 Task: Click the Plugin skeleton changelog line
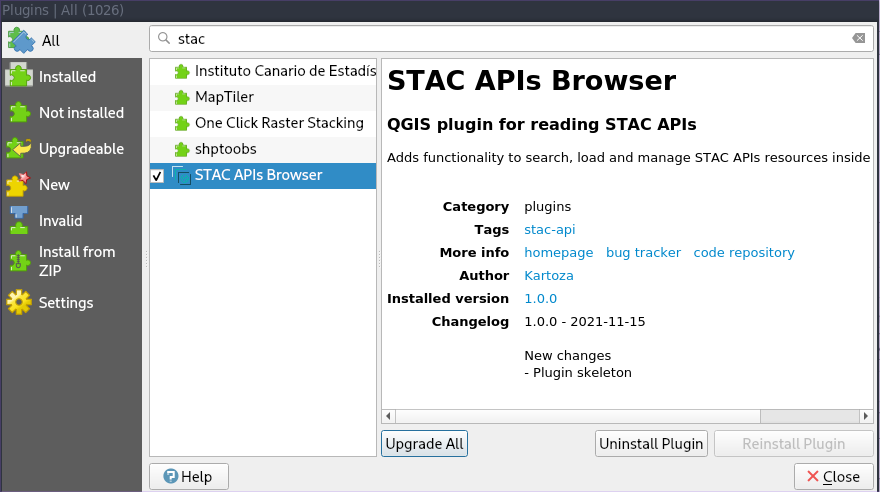[578, 373]
